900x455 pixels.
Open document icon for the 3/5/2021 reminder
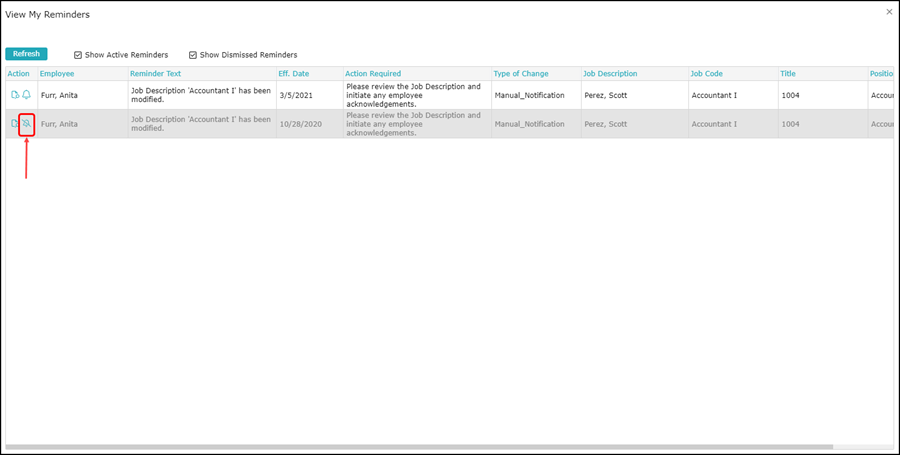click(15, 95)
